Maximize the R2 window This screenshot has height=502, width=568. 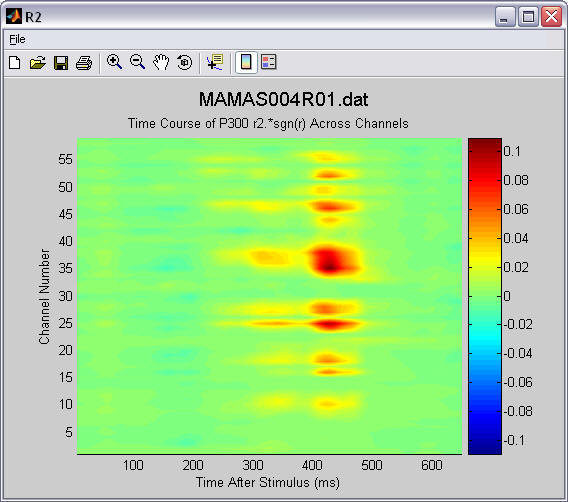[x=528, y=17]
